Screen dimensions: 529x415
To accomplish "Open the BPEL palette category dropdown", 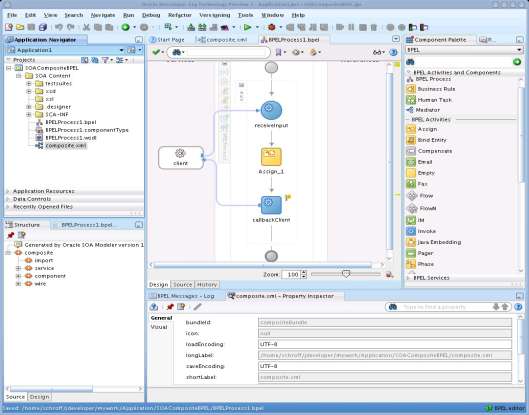I will [519, 50].
